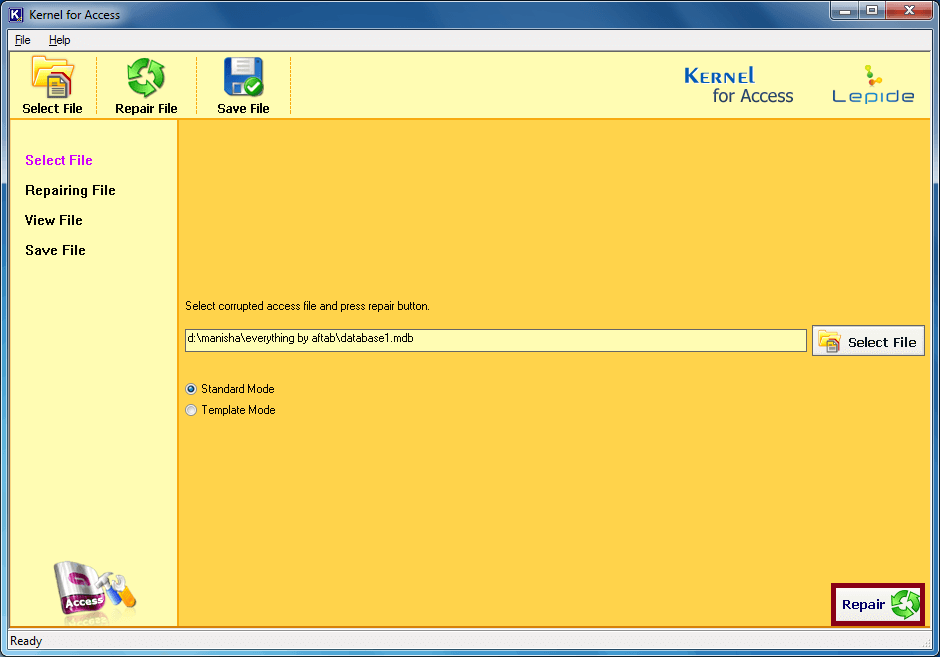Go to the Save File sidebar step
Viewport: 940px width, 657px height.
tap(55, 250)
